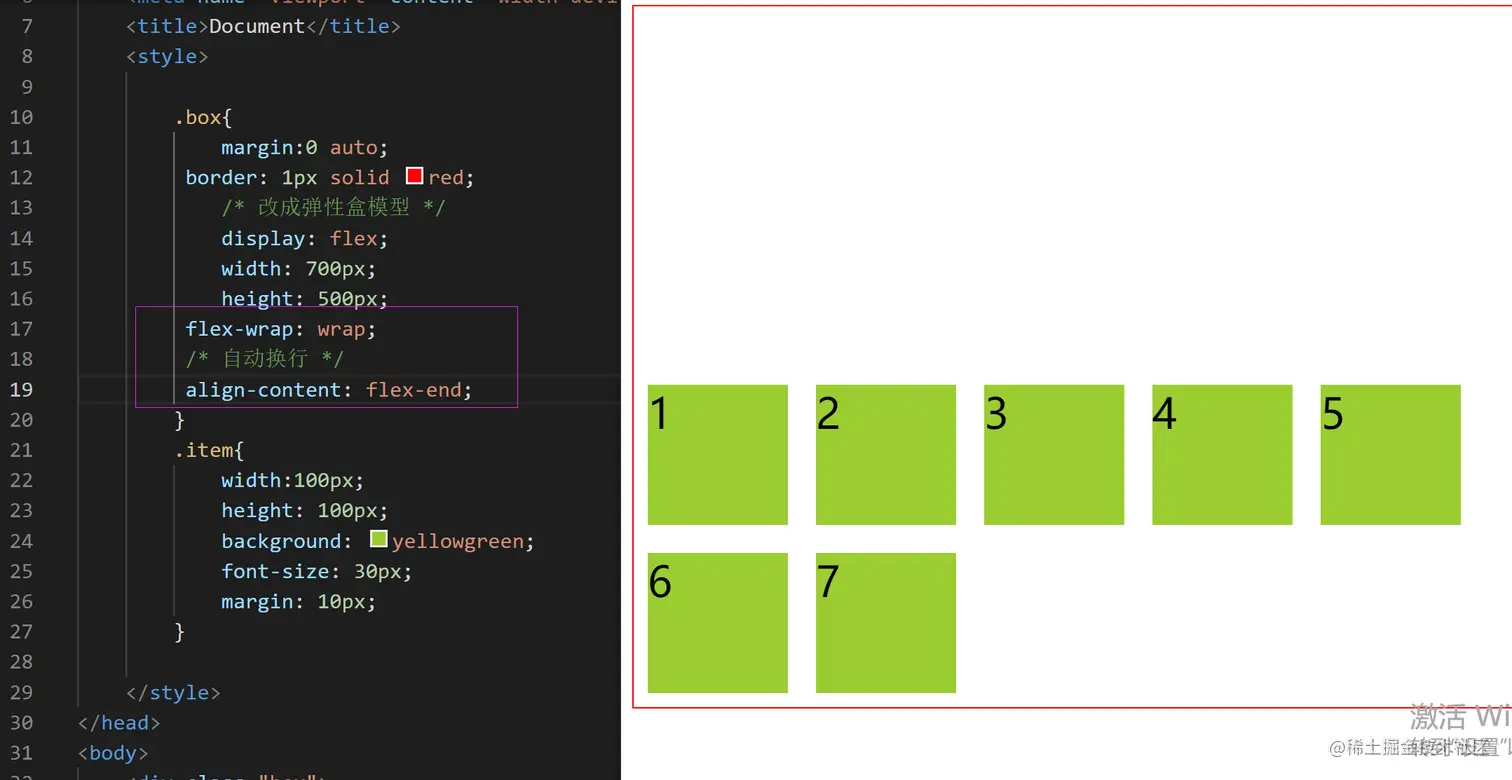Click the 'display: flex;' declaration
The height and width of the screenshot is (780, 1512).
tap(305, 238)
